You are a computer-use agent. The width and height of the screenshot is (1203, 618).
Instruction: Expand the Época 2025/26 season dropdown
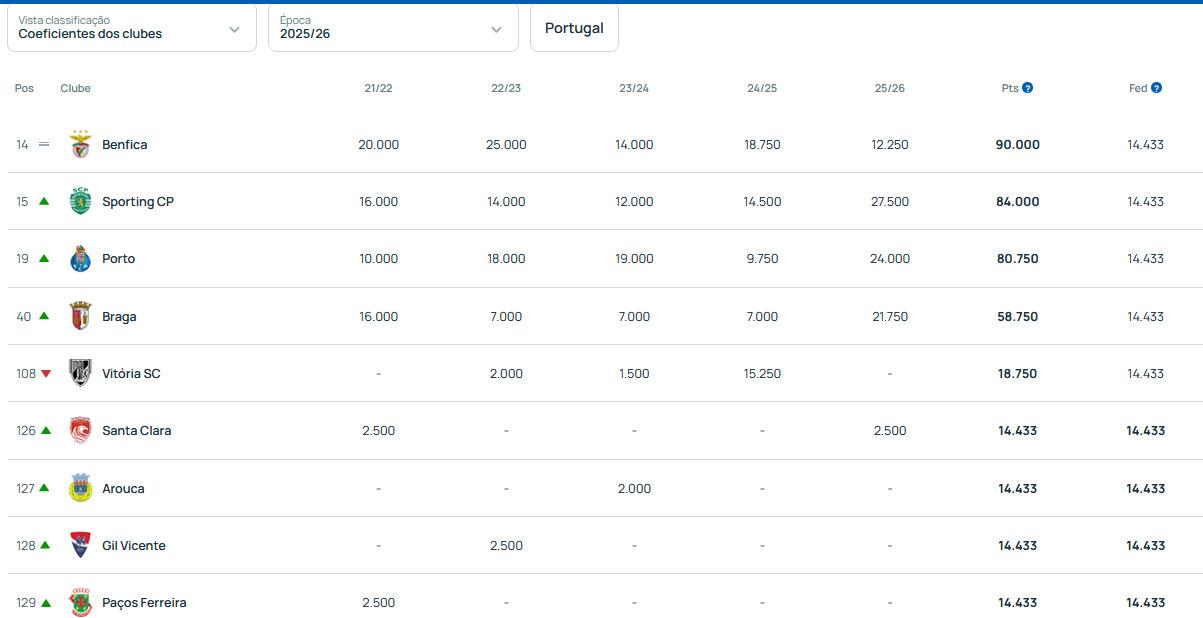(393, 28)
